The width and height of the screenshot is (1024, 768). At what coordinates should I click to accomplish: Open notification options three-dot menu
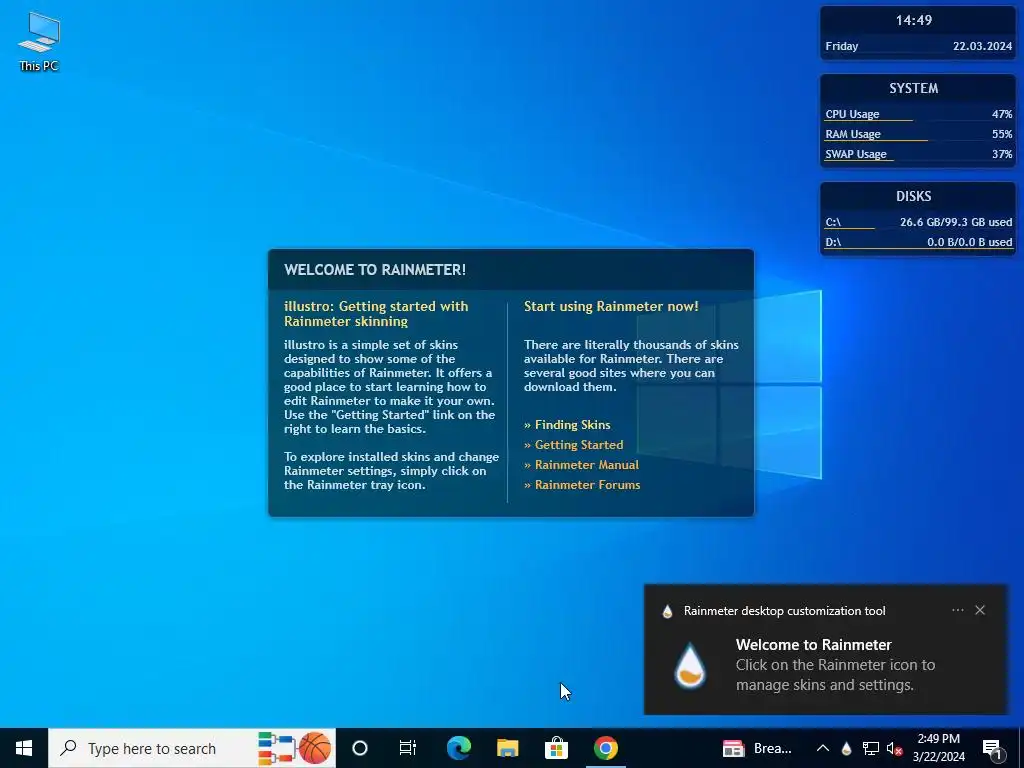(x=957, y=610)
